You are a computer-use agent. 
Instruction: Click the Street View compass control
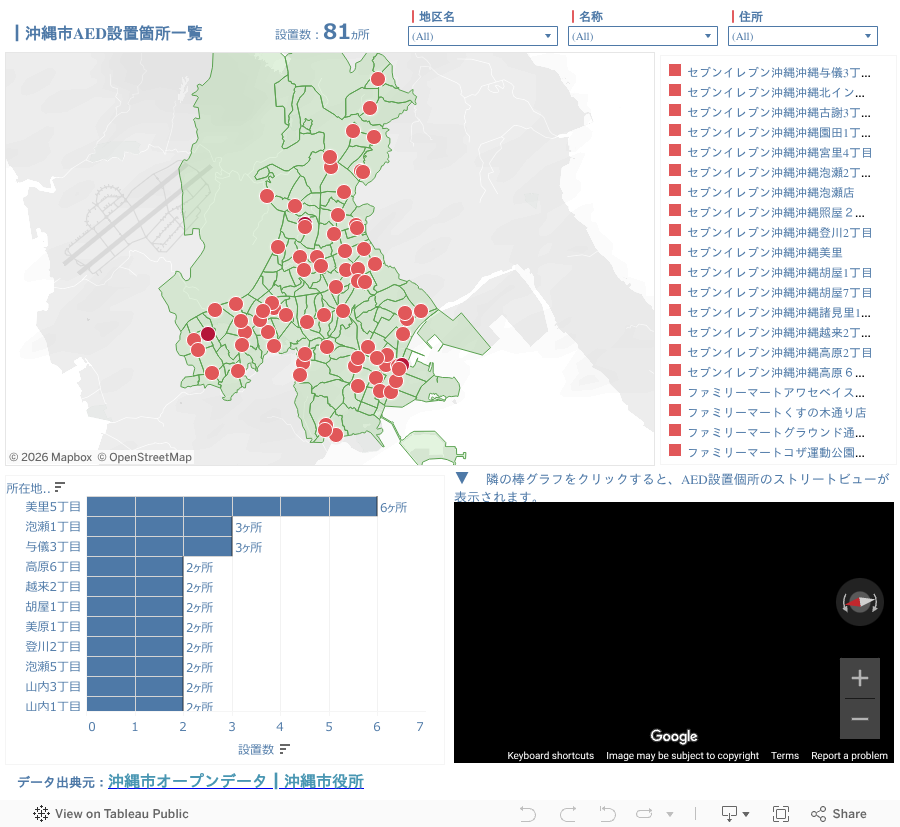(859, 602)
